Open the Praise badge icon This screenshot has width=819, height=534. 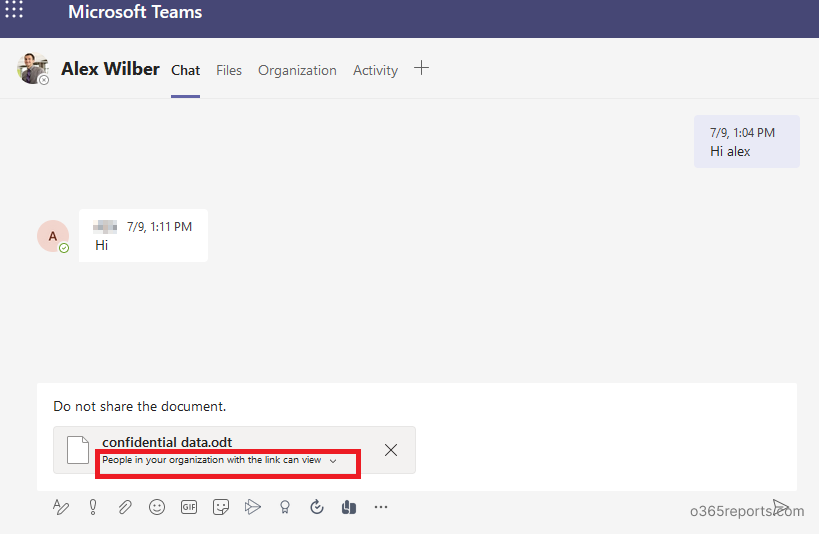point(285,507)
